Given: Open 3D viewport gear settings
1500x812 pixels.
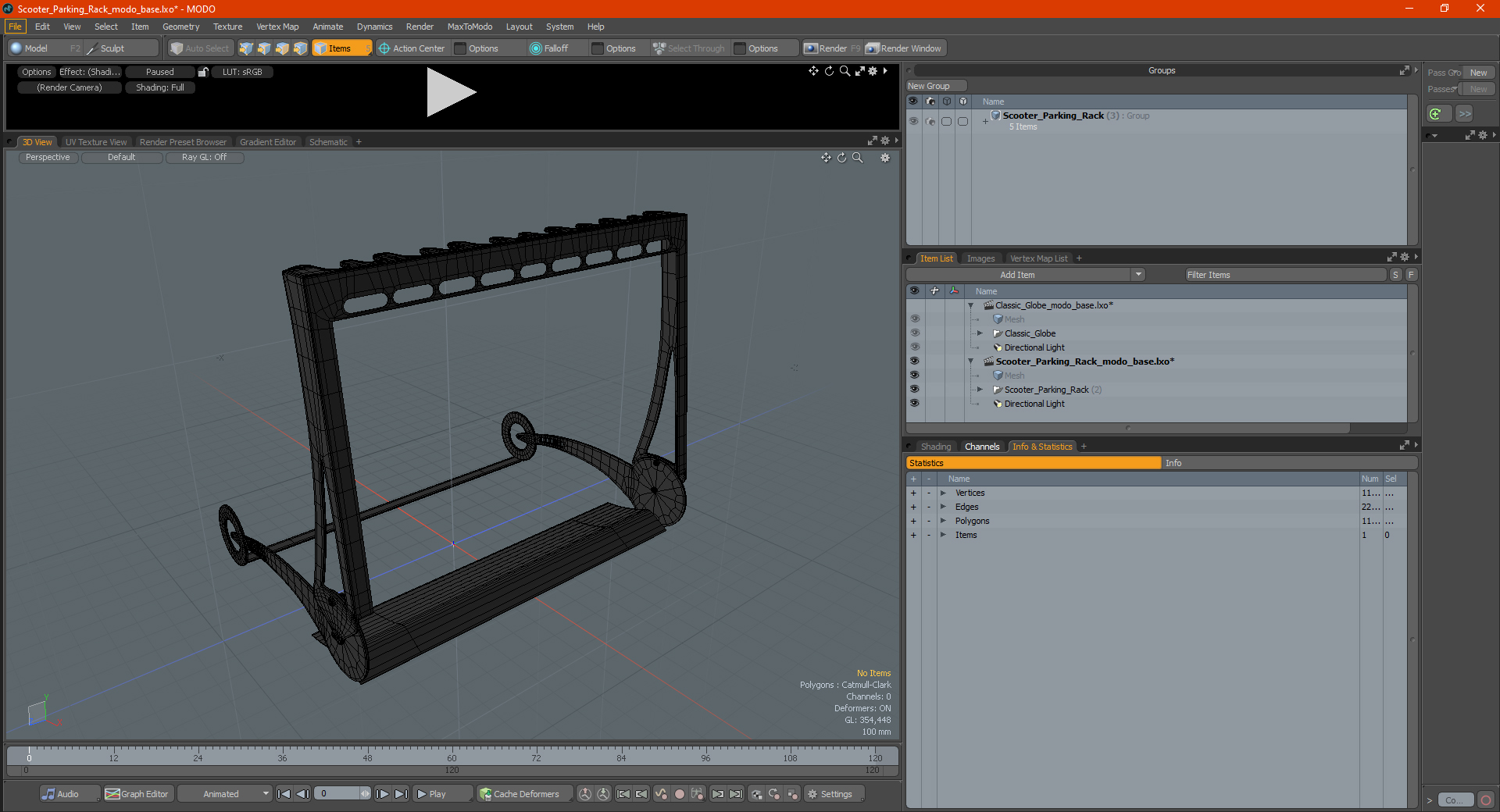Looking at the screenshot, I should (885, 158).
